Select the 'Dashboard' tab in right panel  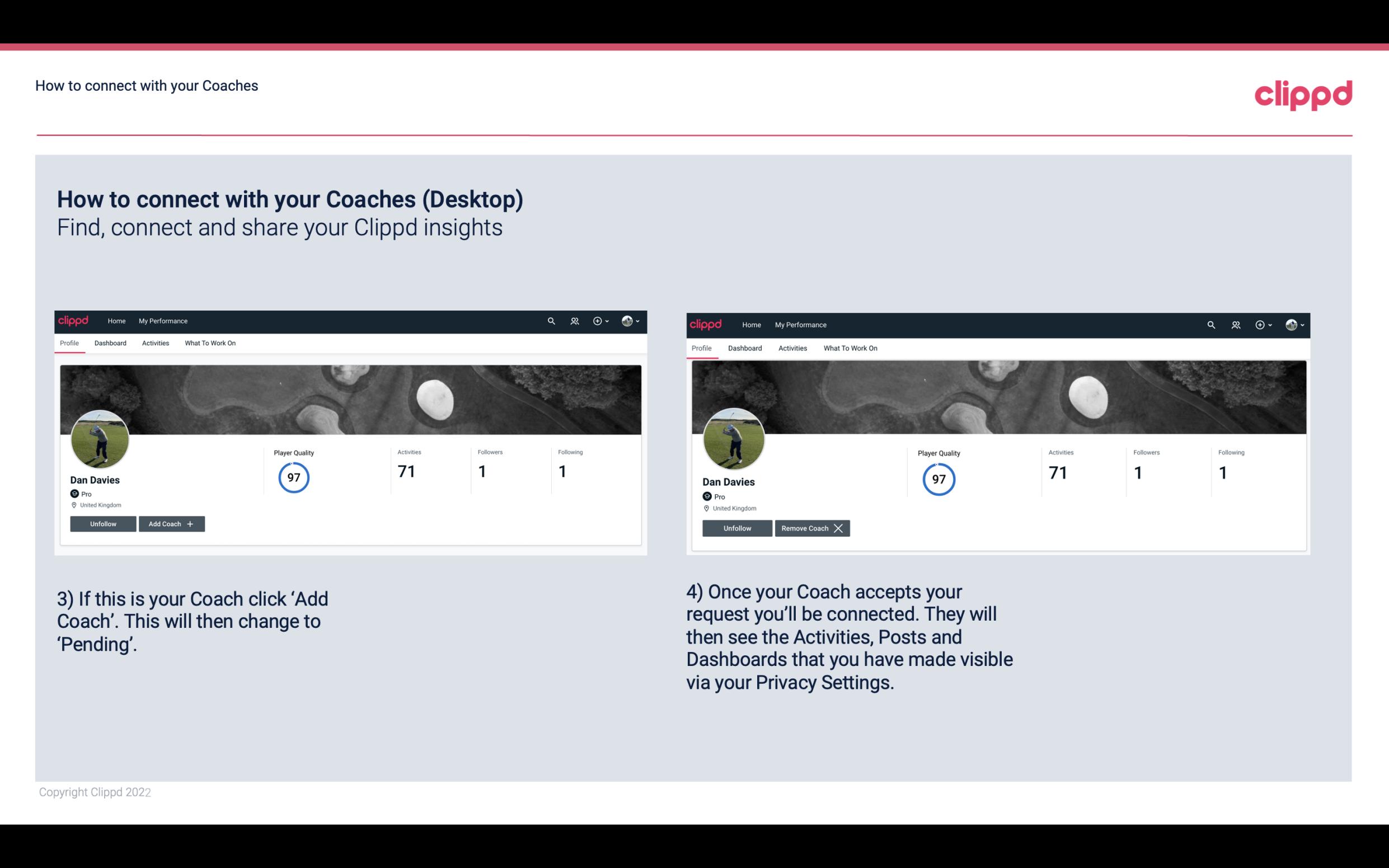pos(745,347)
